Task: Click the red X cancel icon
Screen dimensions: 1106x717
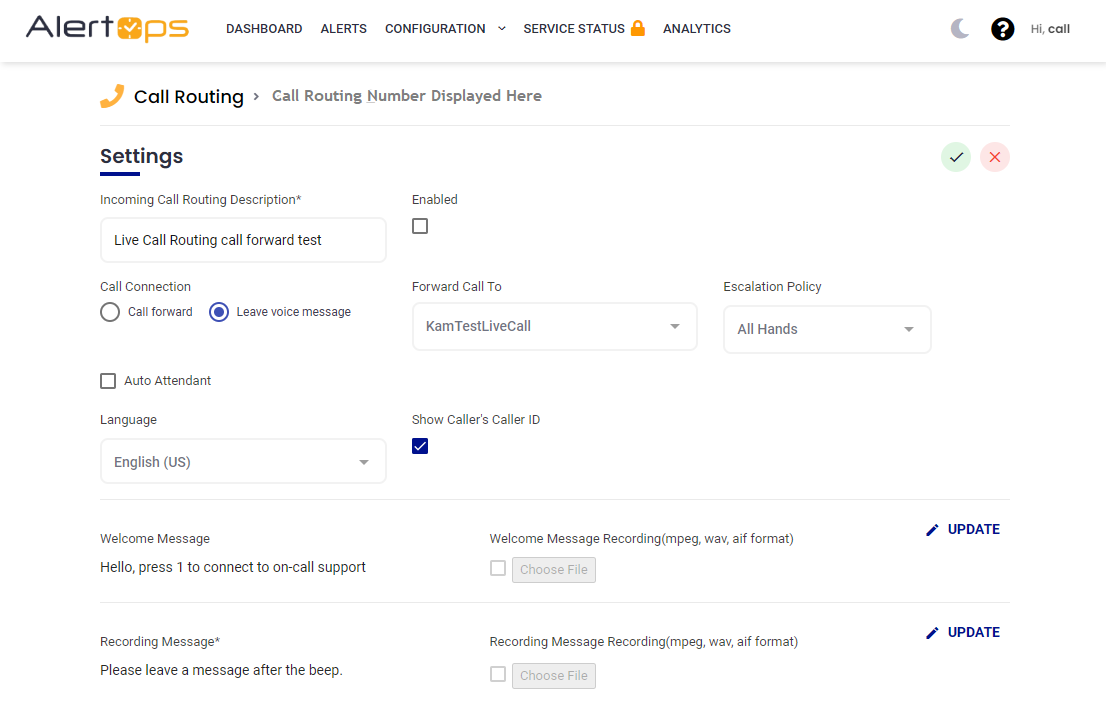Action: click(x=994, y=157)
